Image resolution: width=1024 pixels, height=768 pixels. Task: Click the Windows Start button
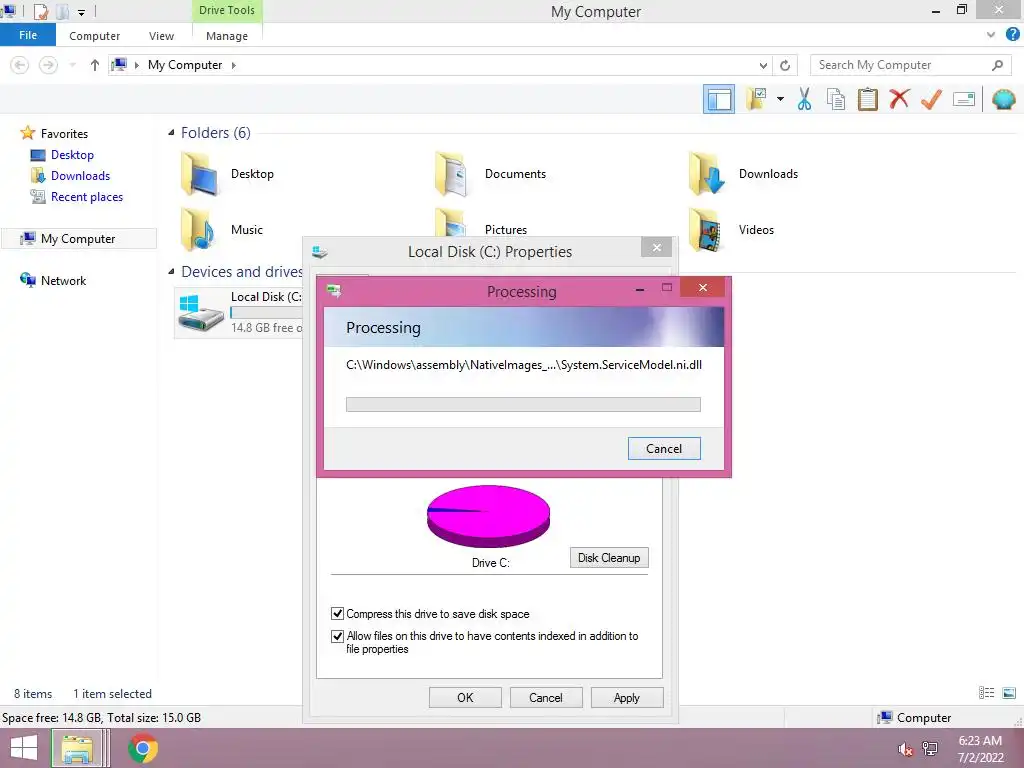click(24, 748)
